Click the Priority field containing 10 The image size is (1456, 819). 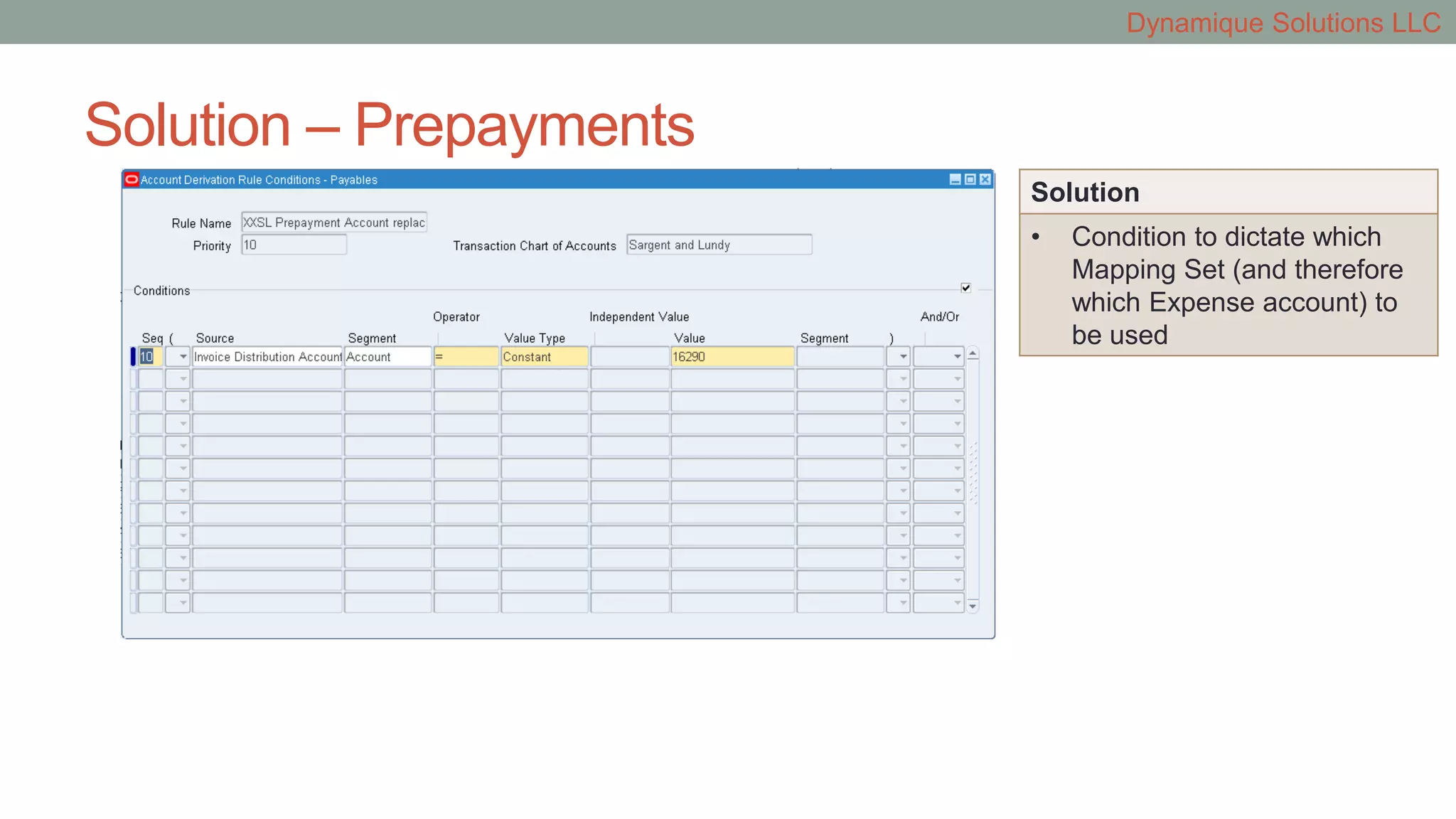coord(294,245)
